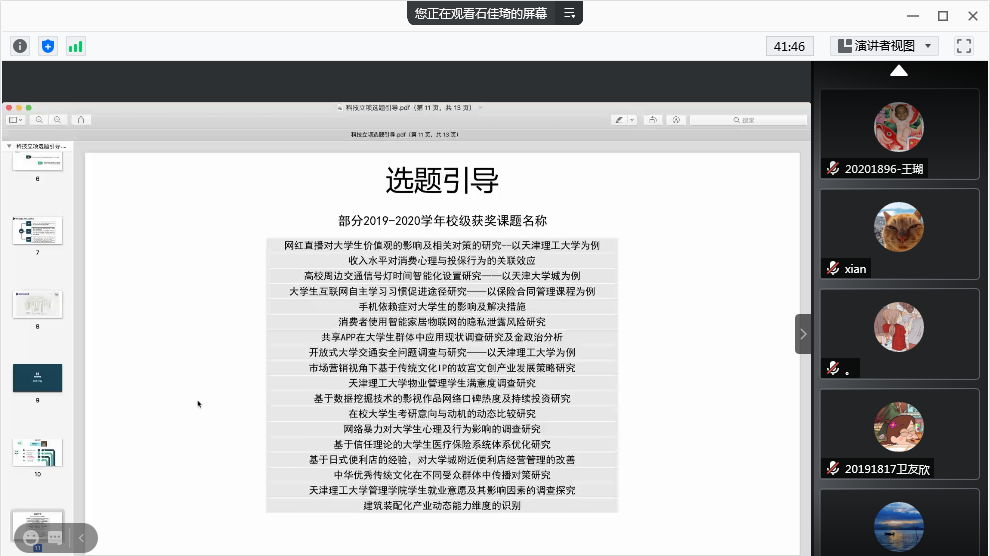This screenshot has width=990, height=556.
Task: Click the meeting info icon
Action: [x=20, y=46]
